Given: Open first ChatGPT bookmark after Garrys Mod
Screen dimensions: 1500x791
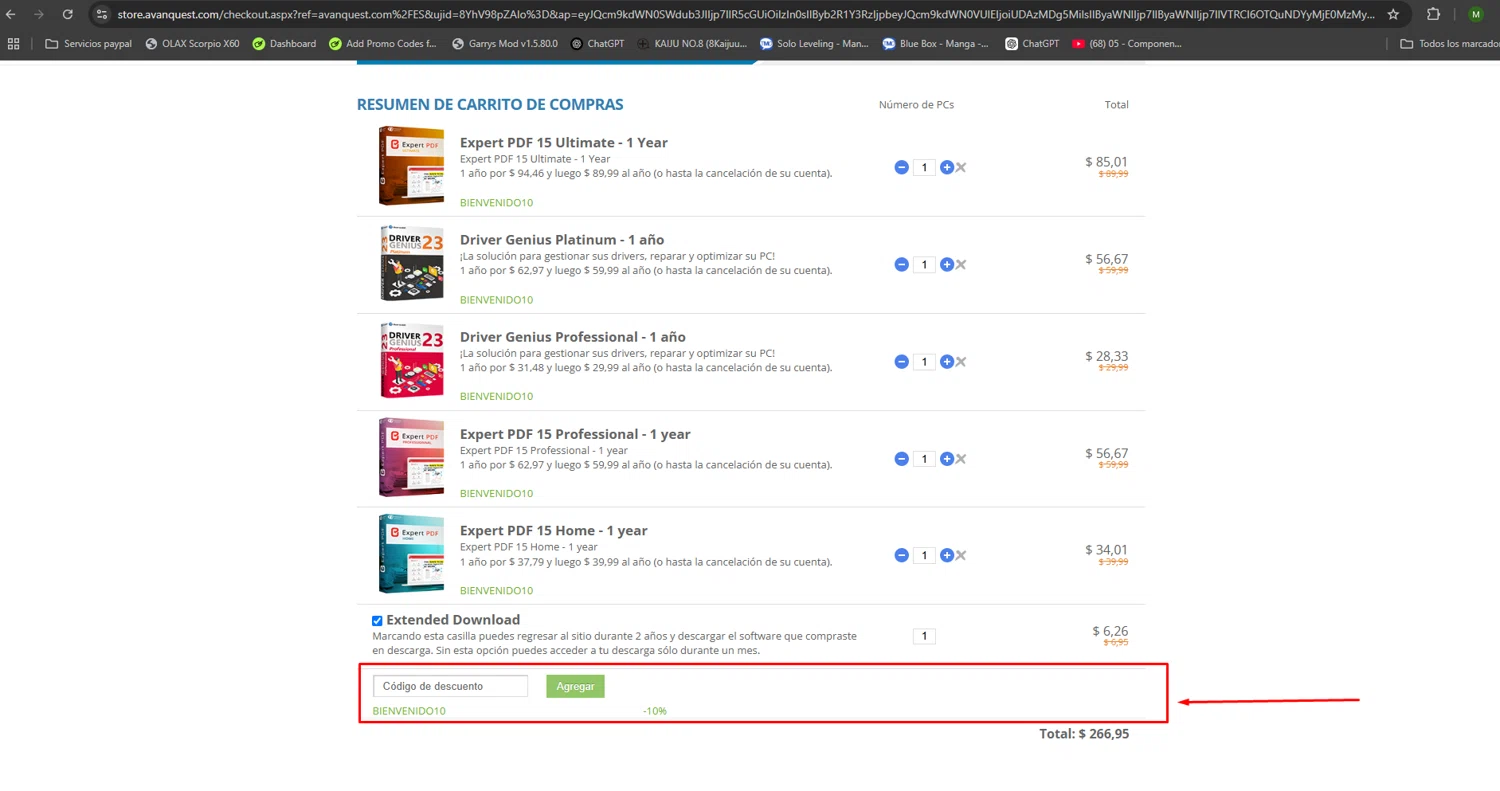Looking at the screenshot, I should click(597, 44).
